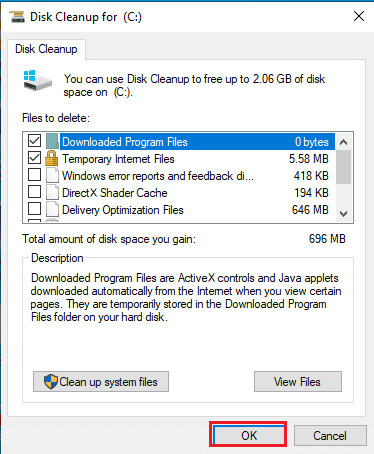Uncheck the Downloaded Program Files checkbox
Screen dimensions: 374x454
point(34,141)
